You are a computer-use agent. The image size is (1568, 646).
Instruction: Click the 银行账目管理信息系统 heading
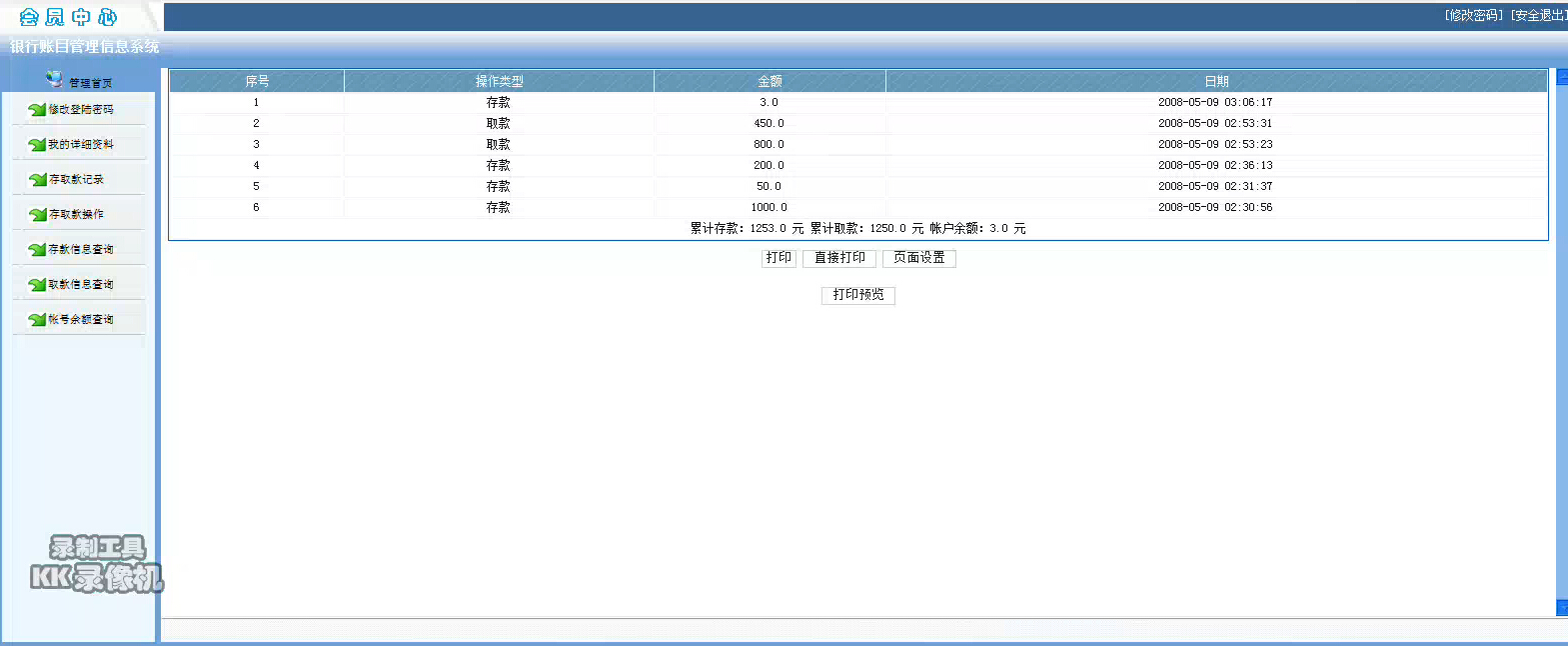(85, 47)
